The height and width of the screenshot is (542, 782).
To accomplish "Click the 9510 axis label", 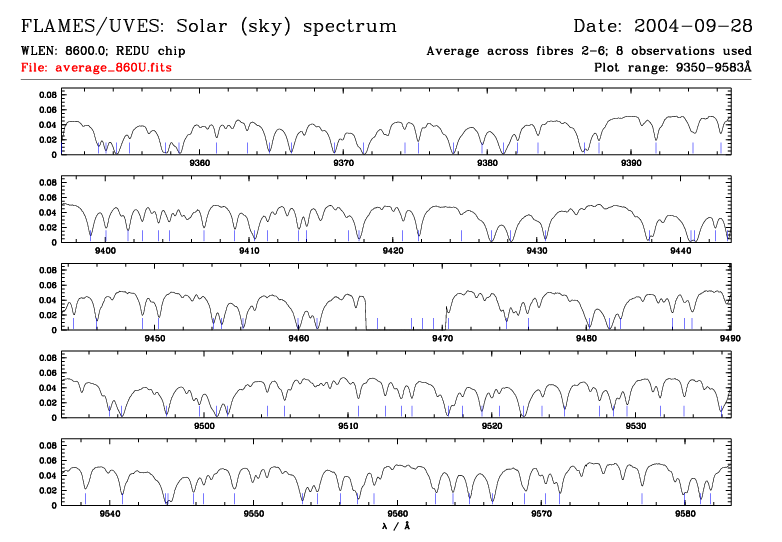I will (348, 426).
